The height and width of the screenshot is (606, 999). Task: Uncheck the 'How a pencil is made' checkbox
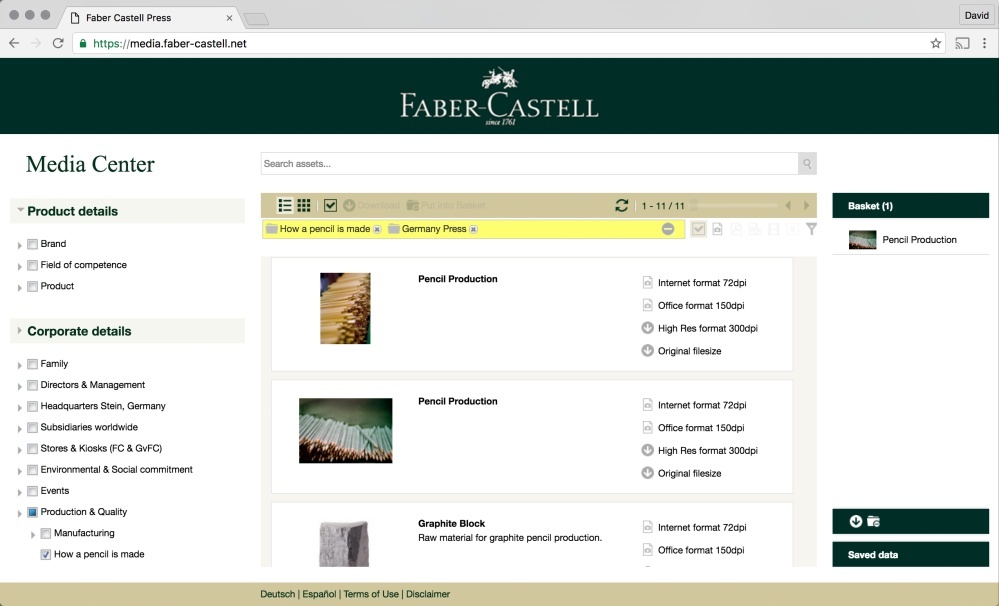point(46,554)
